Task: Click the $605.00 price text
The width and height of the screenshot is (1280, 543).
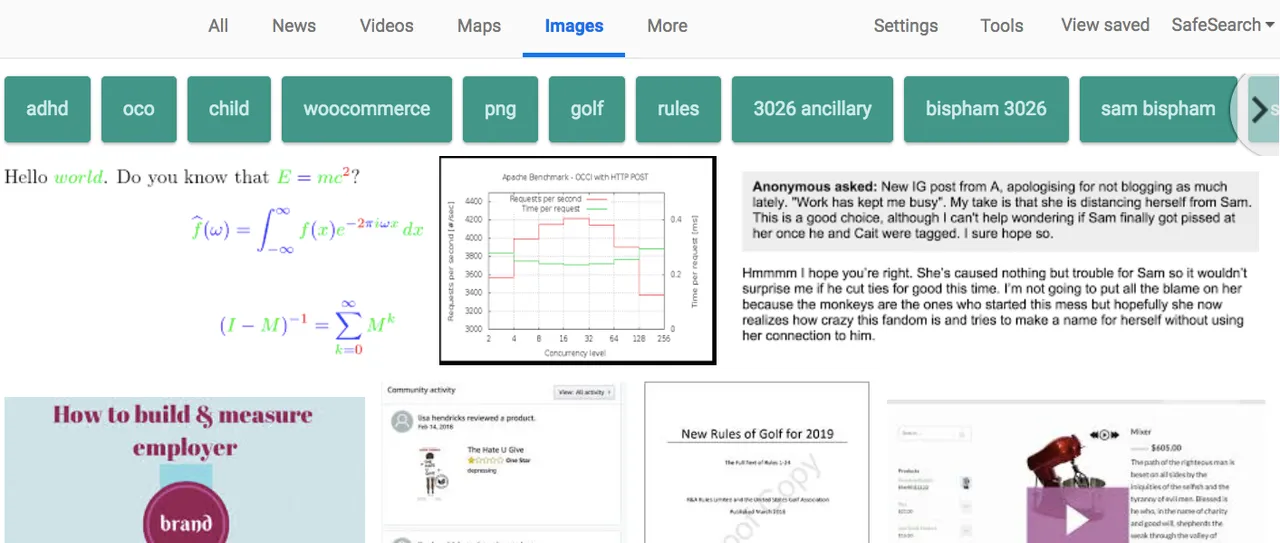Action: [1167, 448]
